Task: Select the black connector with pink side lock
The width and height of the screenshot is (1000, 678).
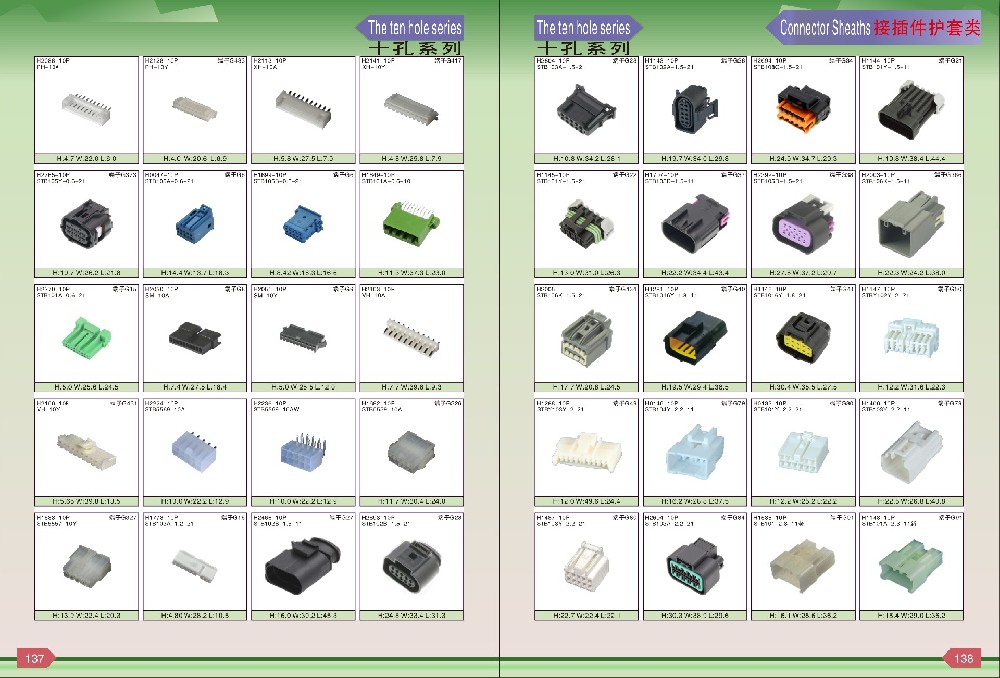Action: [x=695, y=225]
